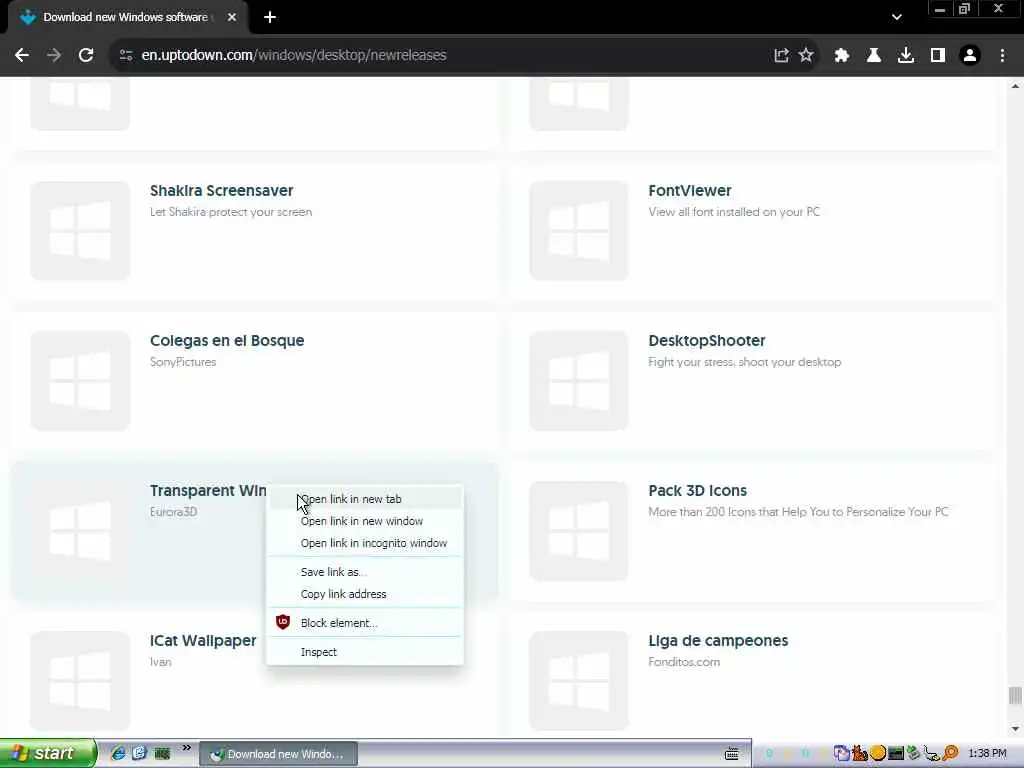This screenshot has width=1024, height=768.
Task: Open the Extensions puzzle icon
Action: point(842,56)
